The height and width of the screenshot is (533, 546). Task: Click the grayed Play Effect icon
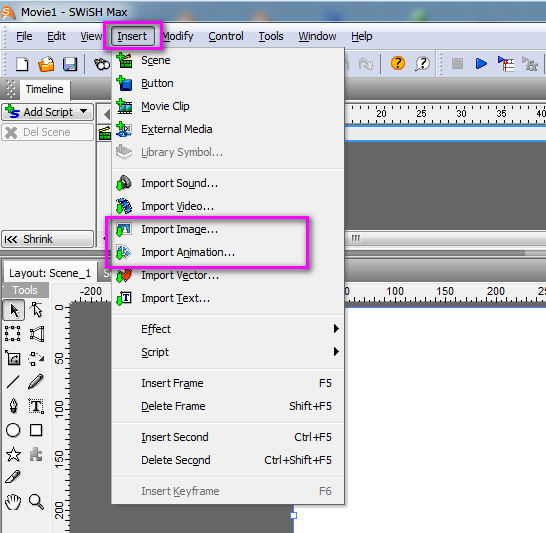point(530,64)
